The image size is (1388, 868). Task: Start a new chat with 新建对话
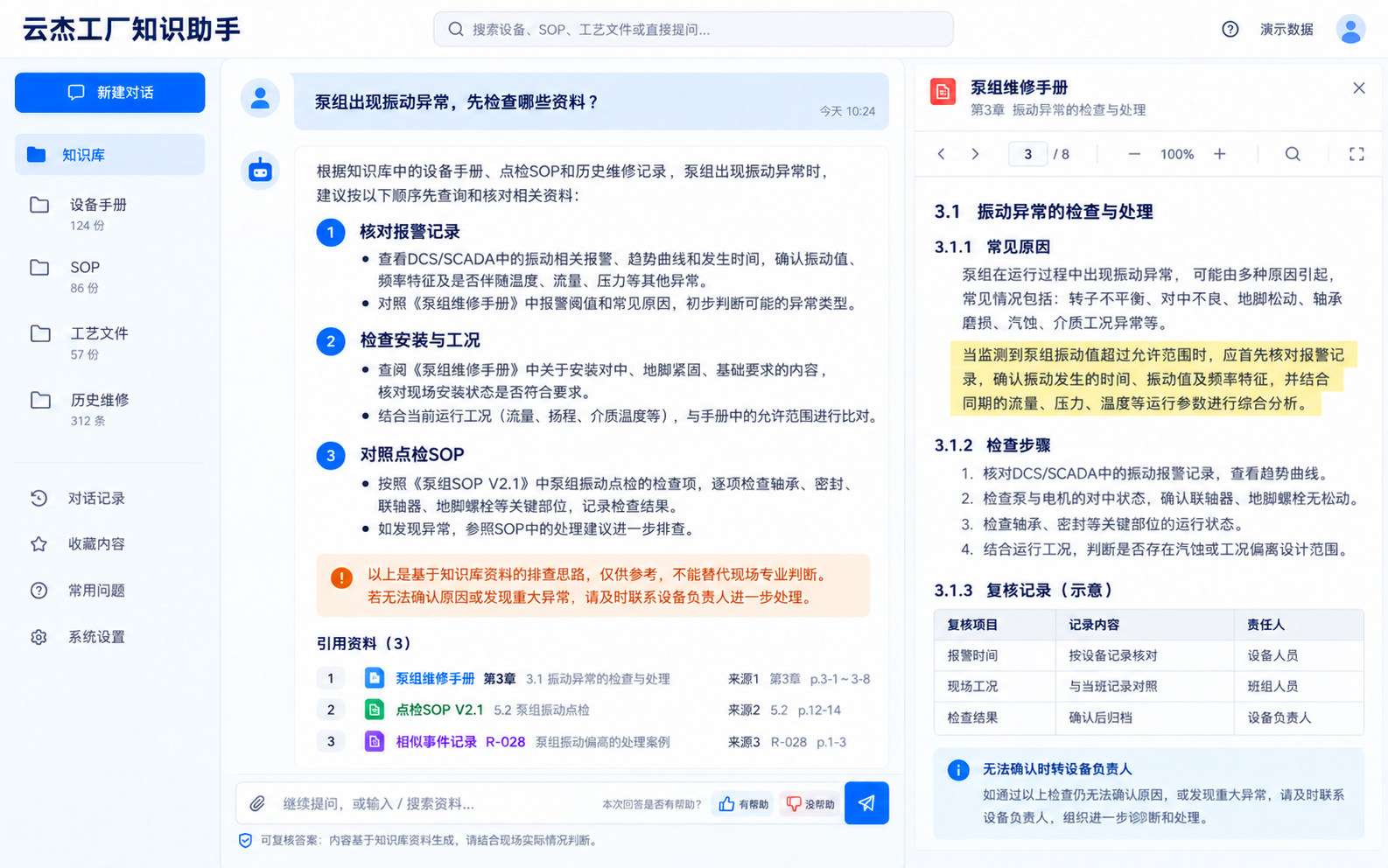point(110,93)
